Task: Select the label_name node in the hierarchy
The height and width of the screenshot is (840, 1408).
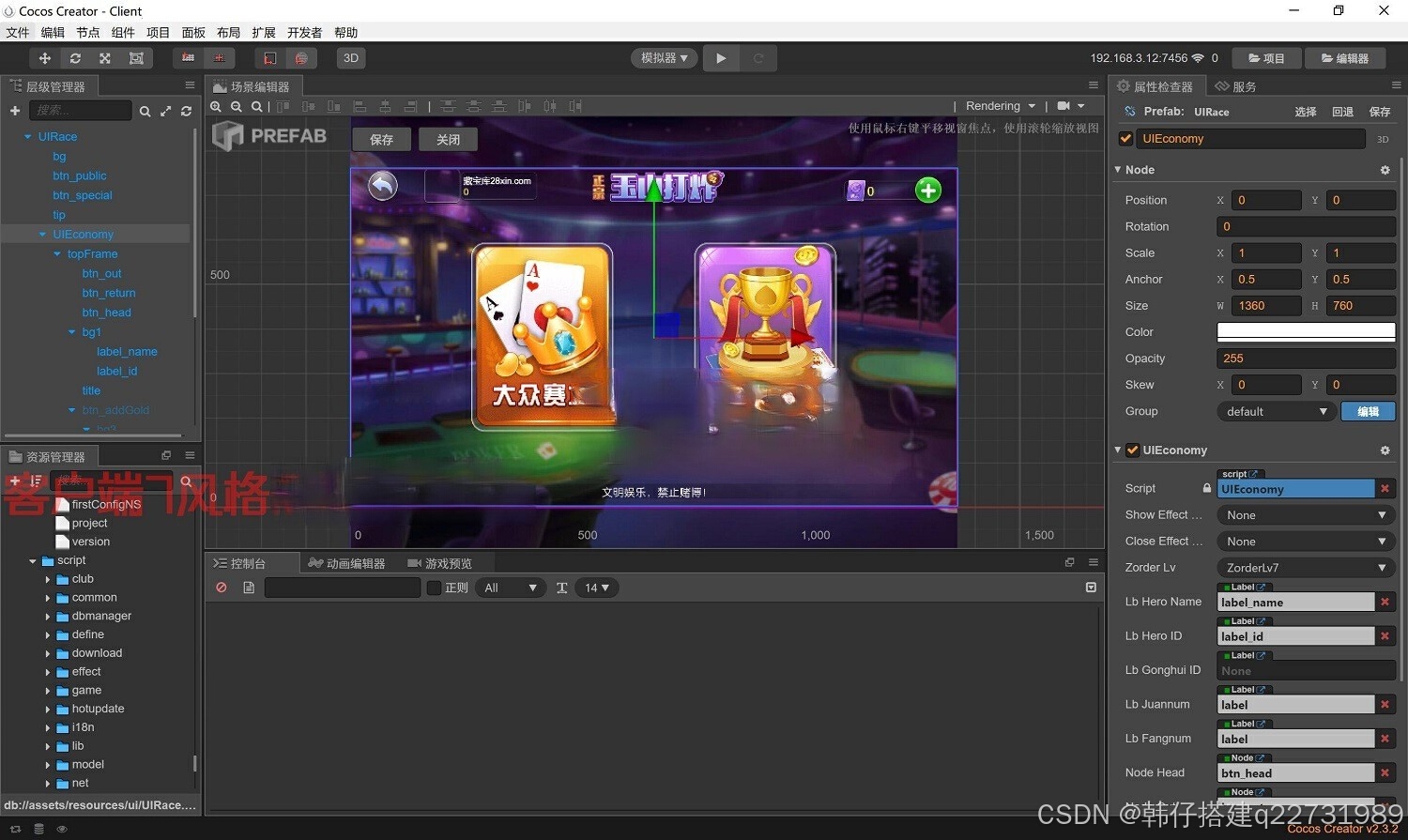Action: point(127,352)
